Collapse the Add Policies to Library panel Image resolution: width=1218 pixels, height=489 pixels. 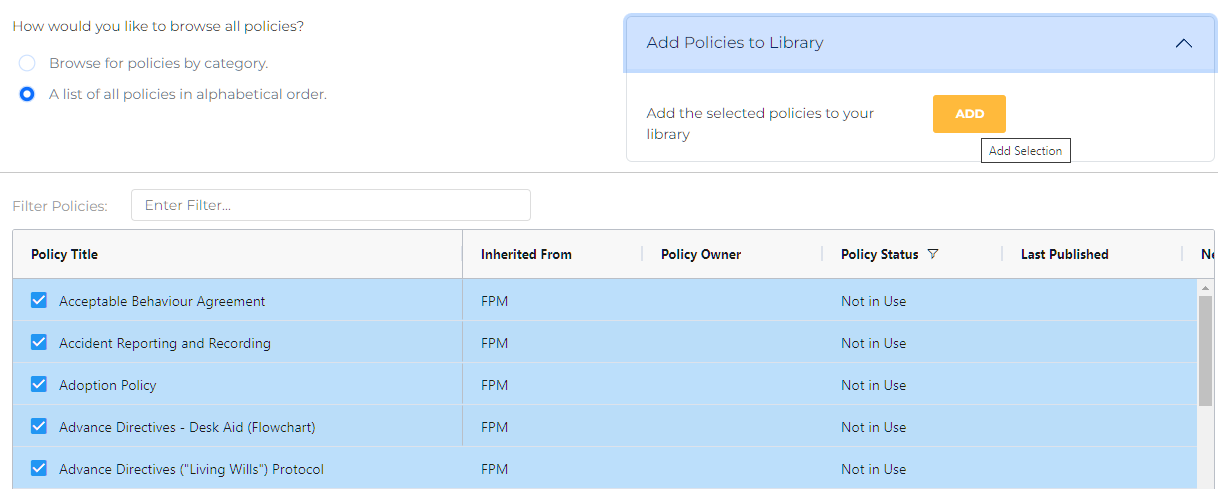pos(1183,44)
